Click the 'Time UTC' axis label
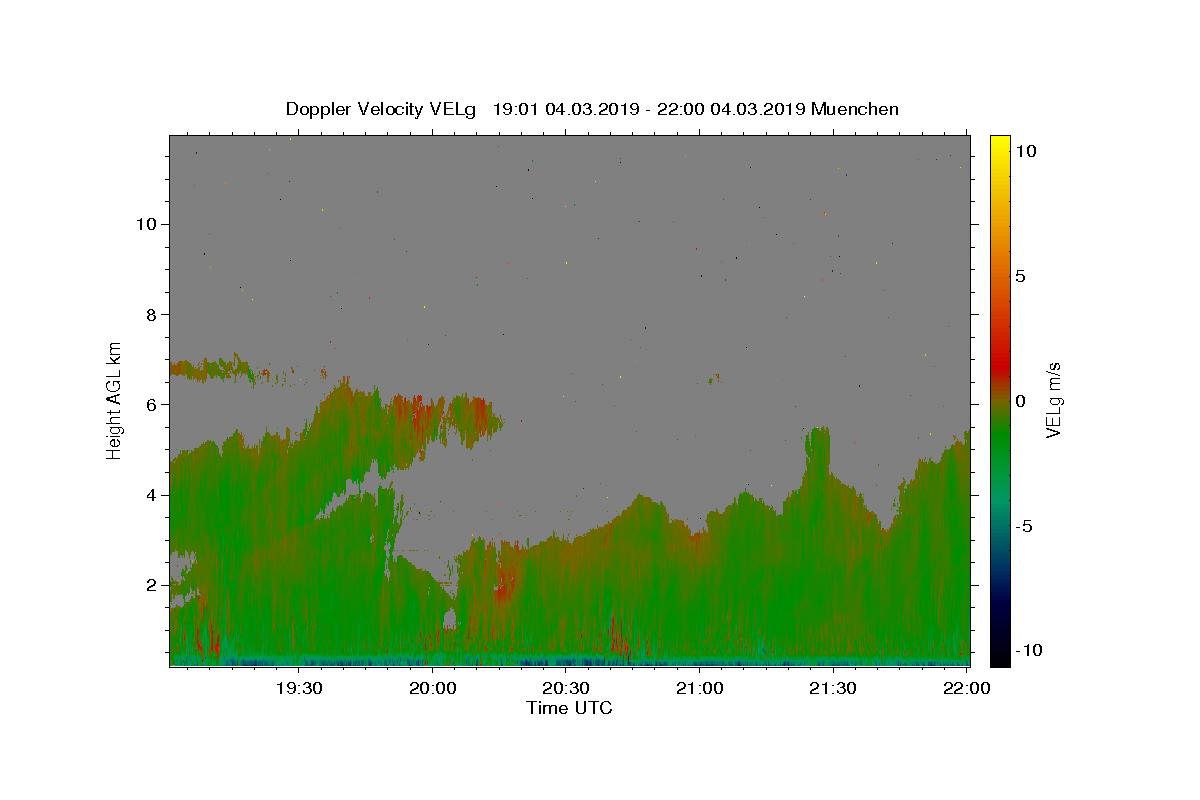The height and width of the screenshot is (800, 1200). pos(569,708)
